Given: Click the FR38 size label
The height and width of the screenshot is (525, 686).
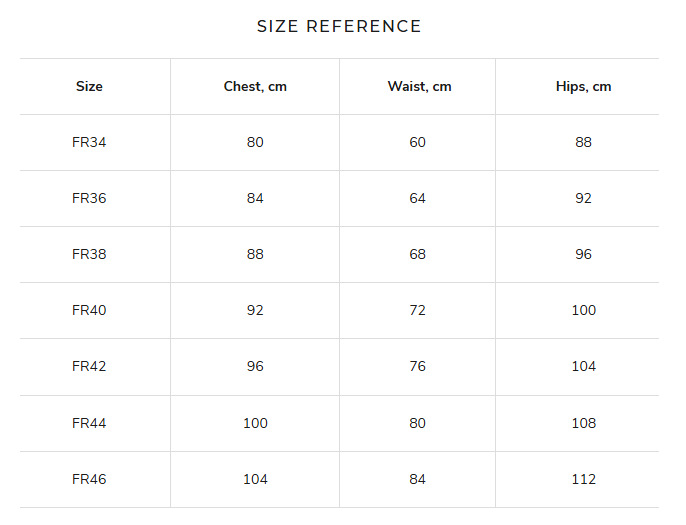Looking at the screenshot, I should tap(89, 254).
